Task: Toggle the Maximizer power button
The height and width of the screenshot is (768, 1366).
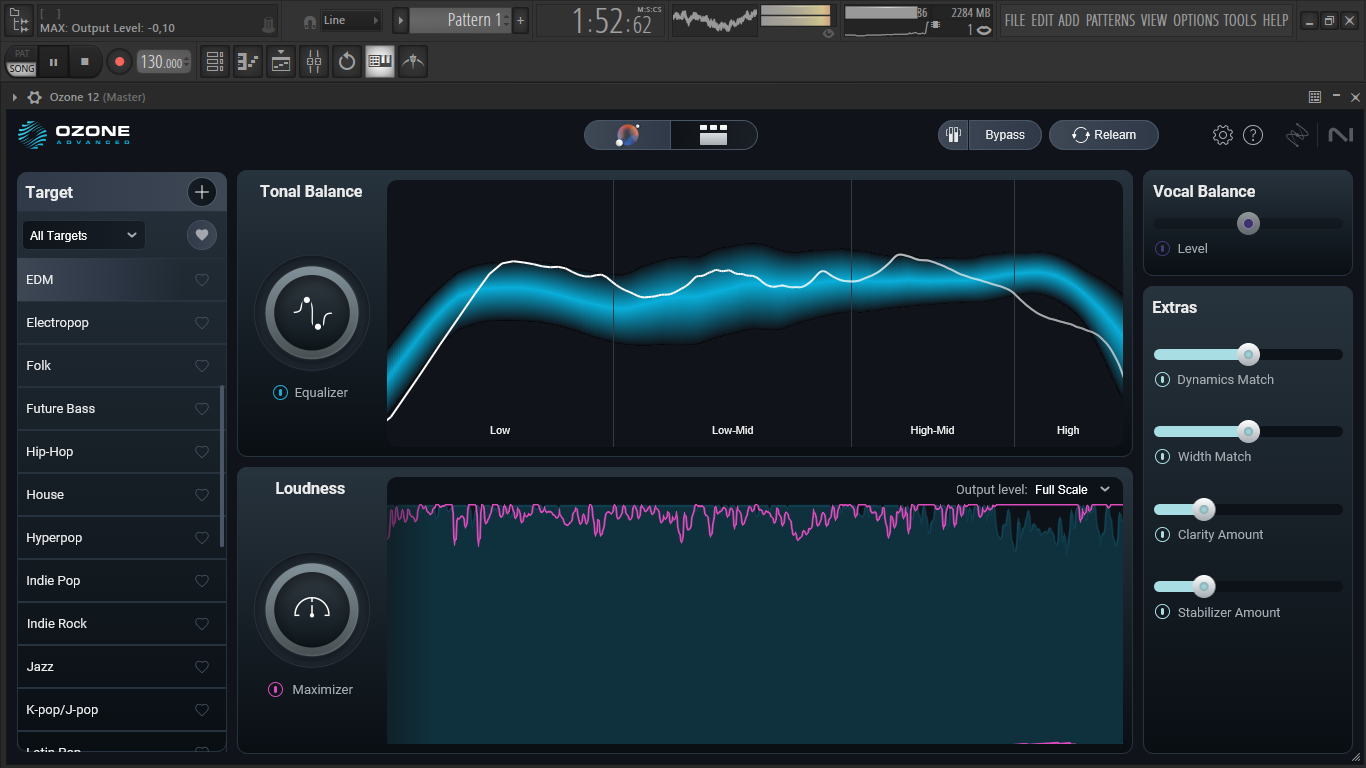Action: tap(276, 690)
